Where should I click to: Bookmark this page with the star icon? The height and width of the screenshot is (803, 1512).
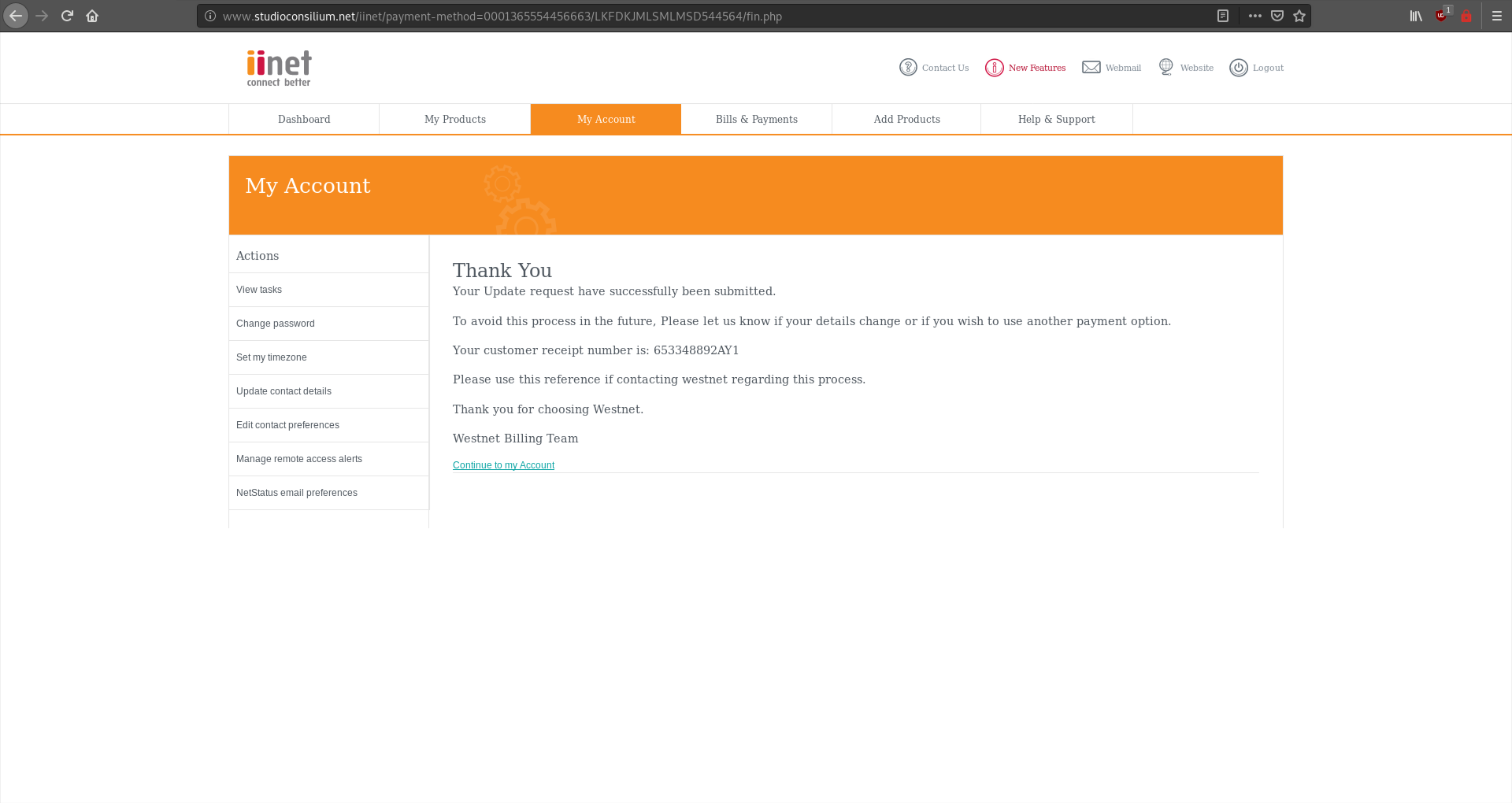[x=1299, y=15]
